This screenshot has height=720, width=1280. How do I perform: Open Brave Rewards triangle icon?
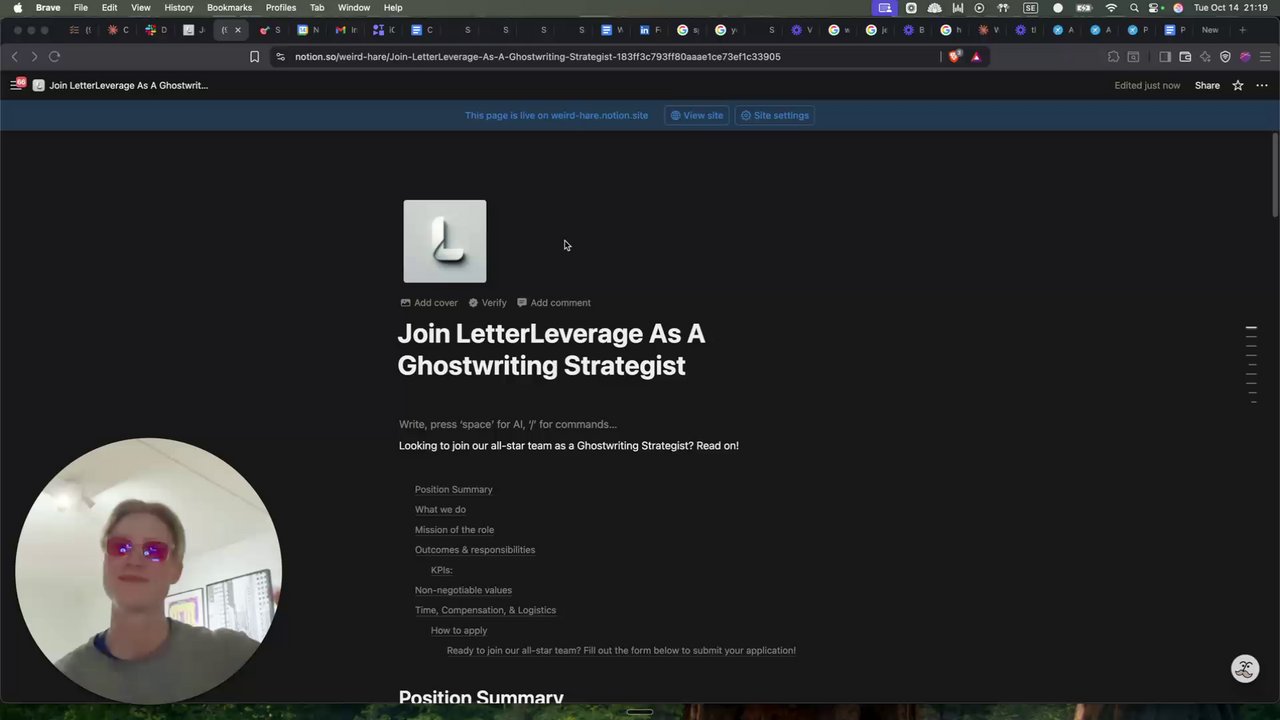[976, 57]
